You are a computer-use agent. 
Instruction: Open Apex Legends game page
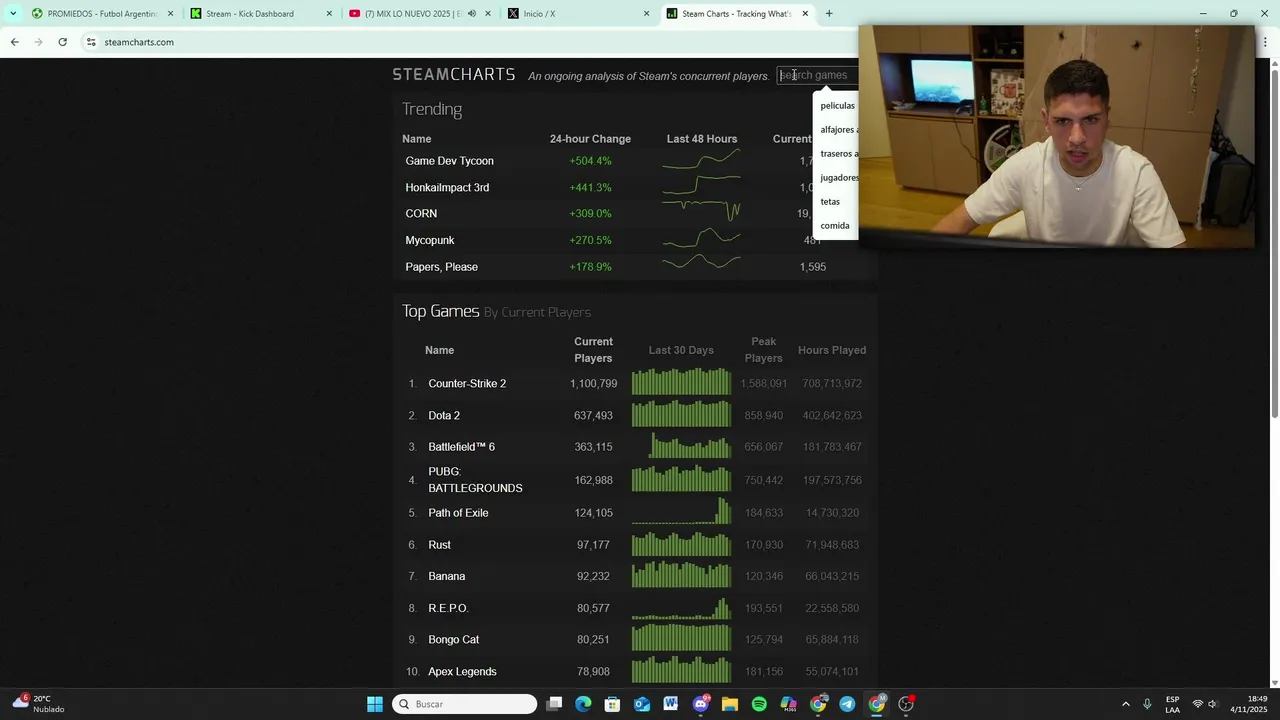[x=462, y=672]
